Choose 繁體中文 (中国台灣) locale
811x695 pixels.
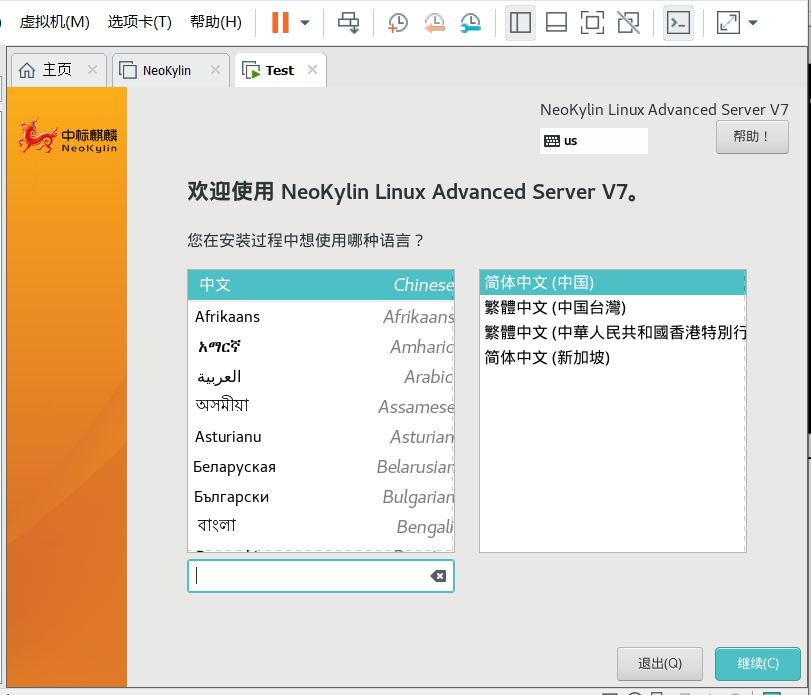point(612,308)
